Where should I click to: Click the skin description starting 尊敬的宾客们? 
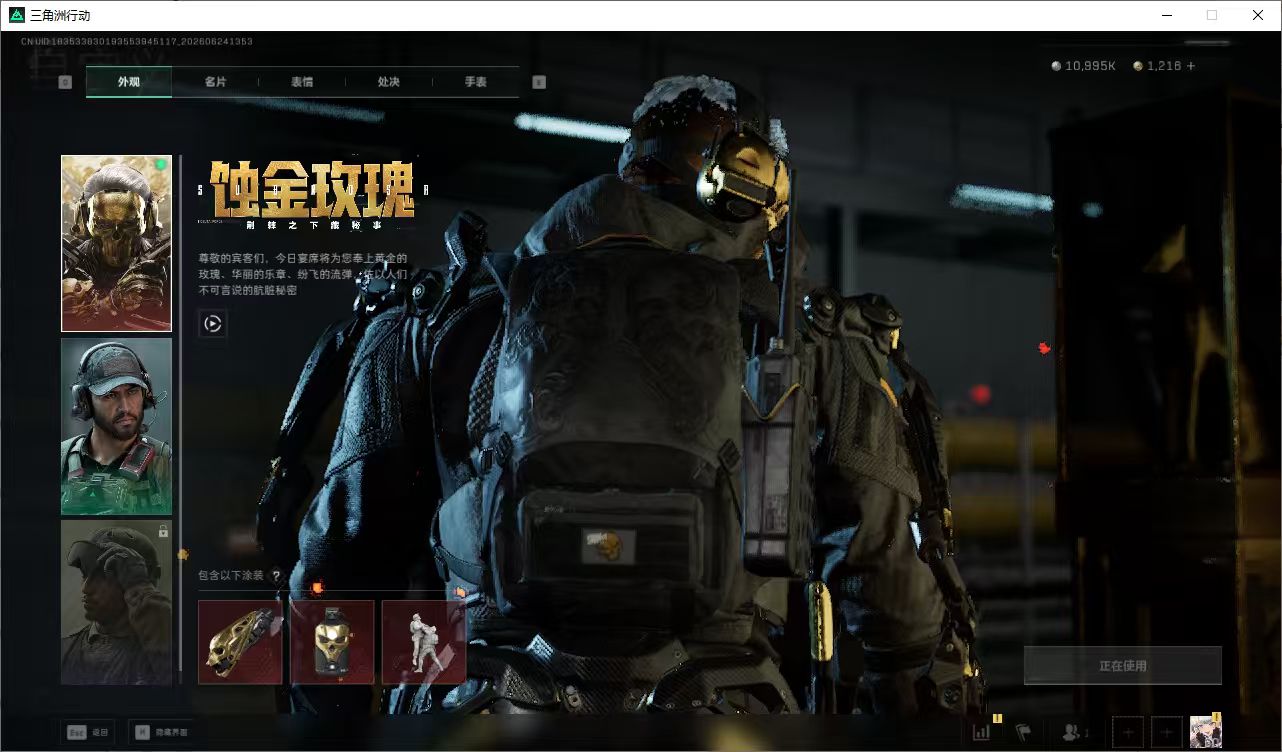303,274
